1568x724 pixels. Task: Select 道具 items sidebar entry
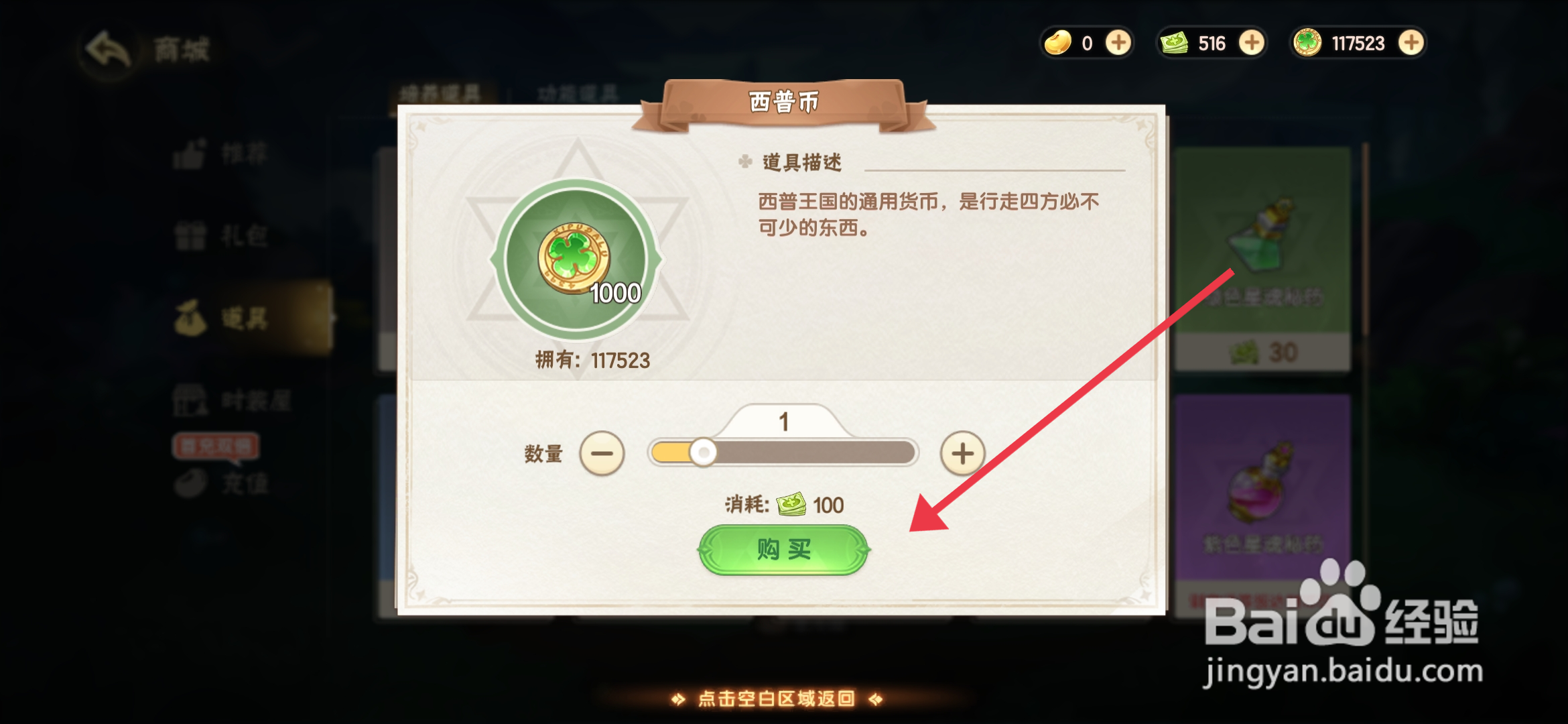221,318
